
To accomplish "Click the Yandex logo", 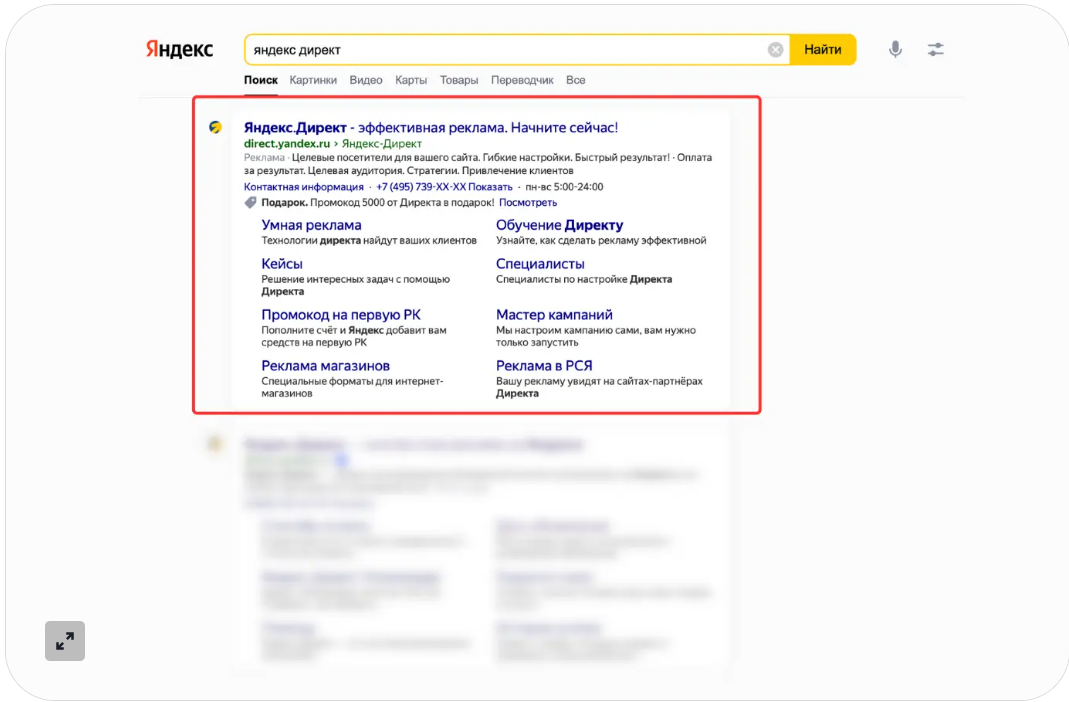I will point(179,49).
